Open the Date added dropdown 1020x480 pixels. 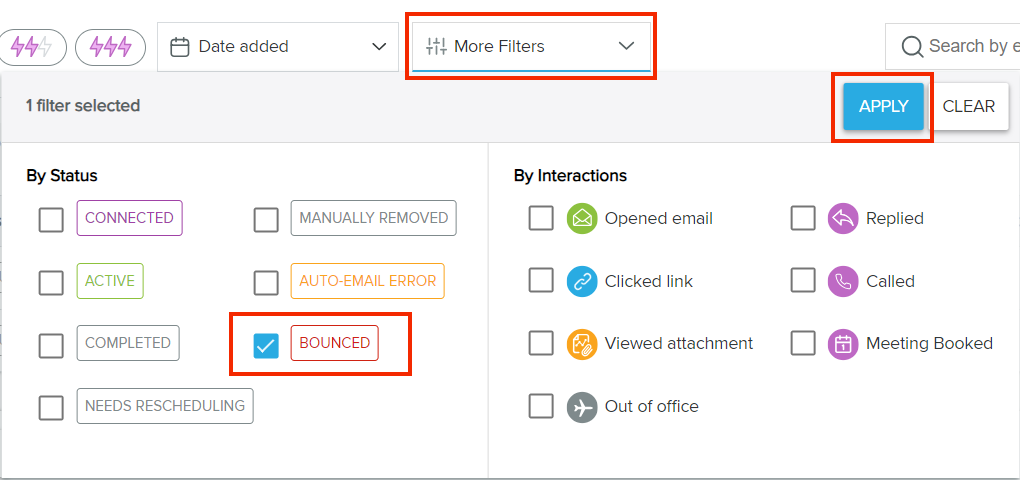(278, 47)
